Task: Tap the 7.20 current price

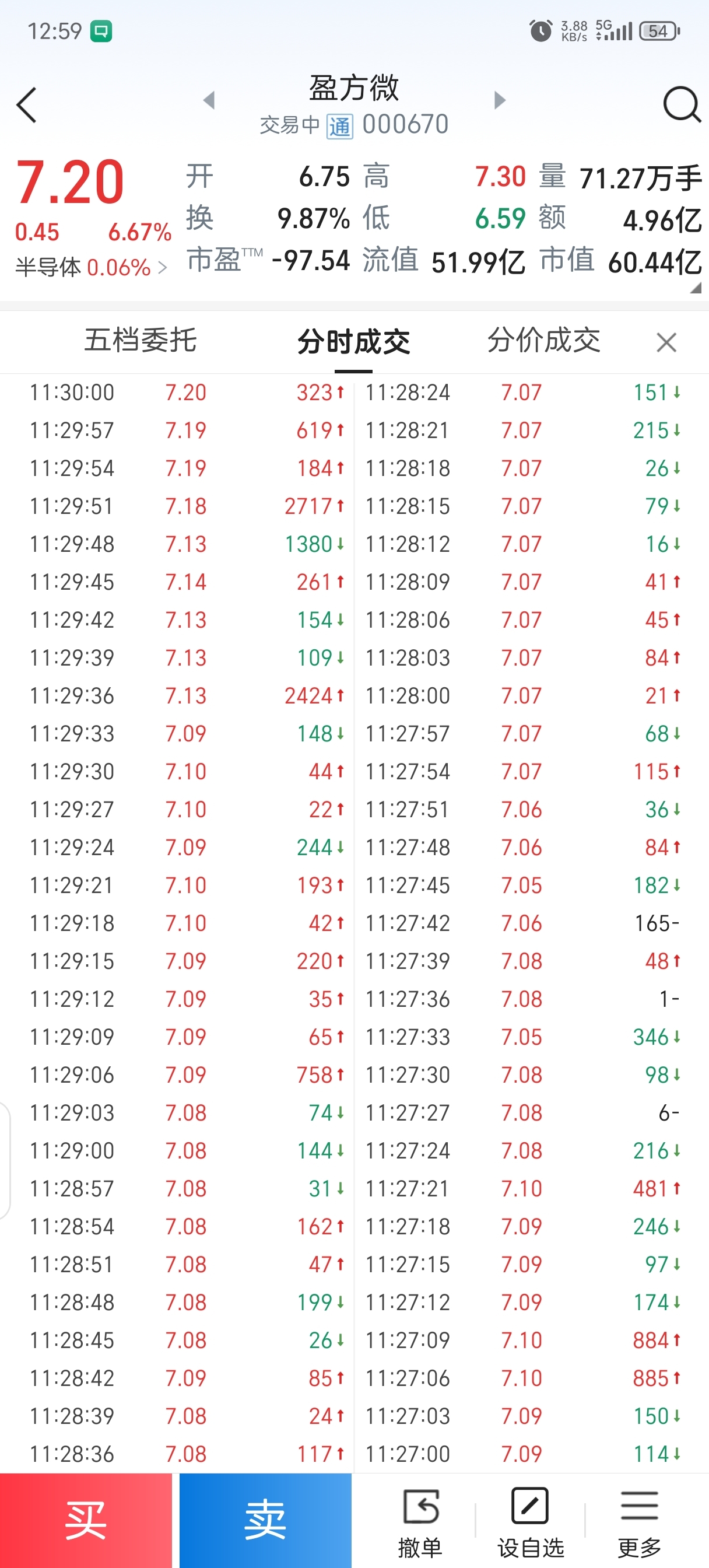Action: pos(70,181)
